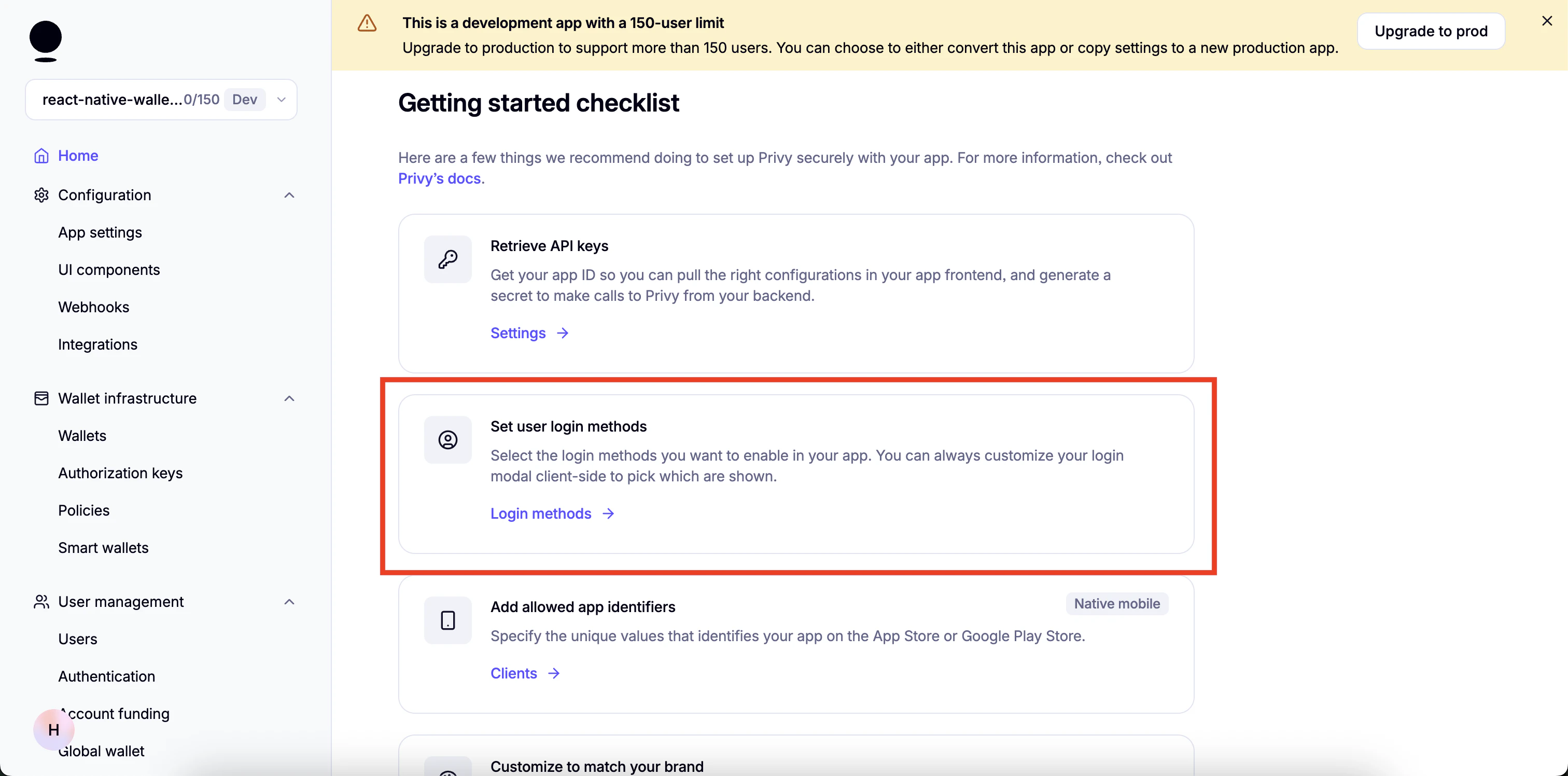Open the H avatar at bottom left
The width and height of the screenshot is (1568, 776).
[x=53, y=730]
